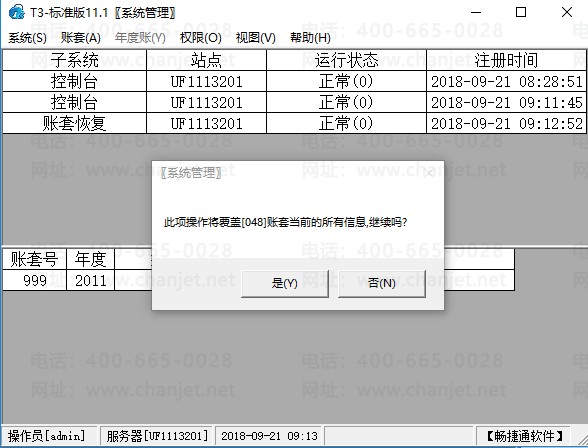Click the 【畅捷通软件】 status bar label
Image resolution: width=588 pixels, height=448 pixels.
click(x=524, y=436)
